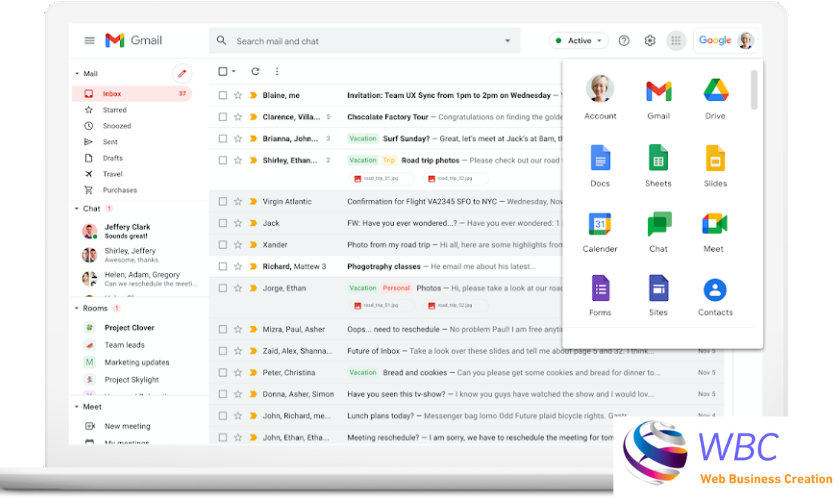840x500 pixels.
Task: Open the settings gear icon
Action: click(649, 40)
